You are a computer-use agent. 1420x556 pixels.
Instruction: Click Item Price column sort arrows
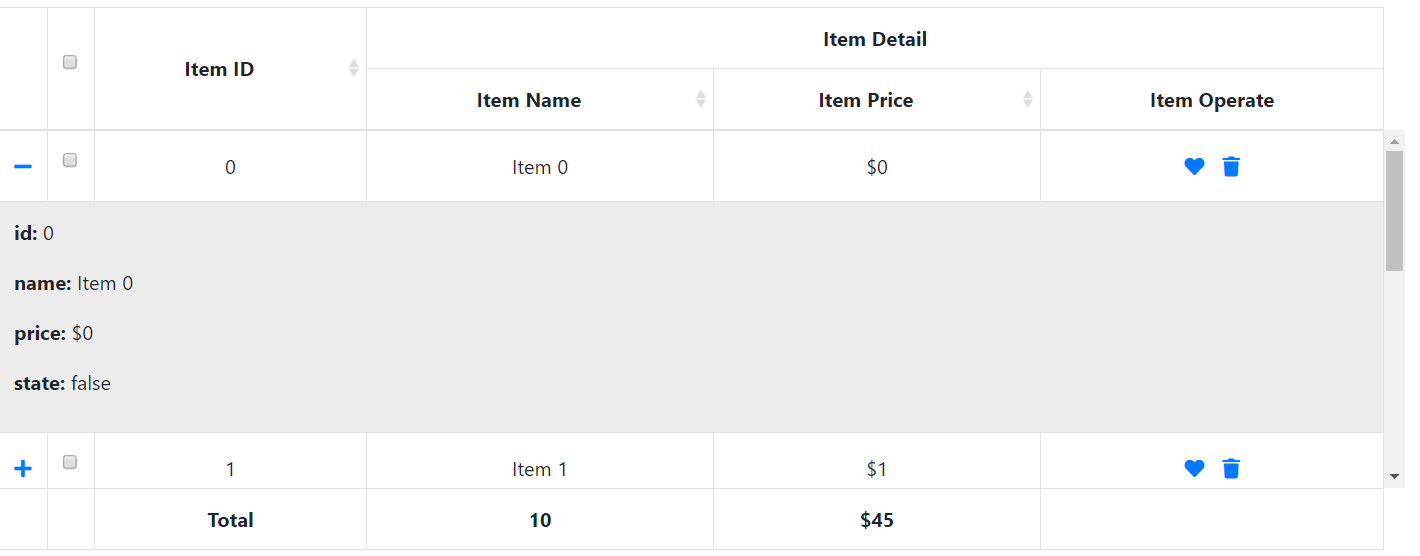[x=1027, y=99]
